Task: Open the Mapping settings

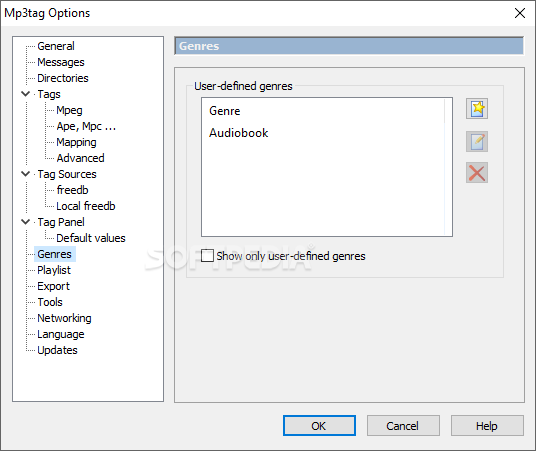Action: (x=76, y=142)
